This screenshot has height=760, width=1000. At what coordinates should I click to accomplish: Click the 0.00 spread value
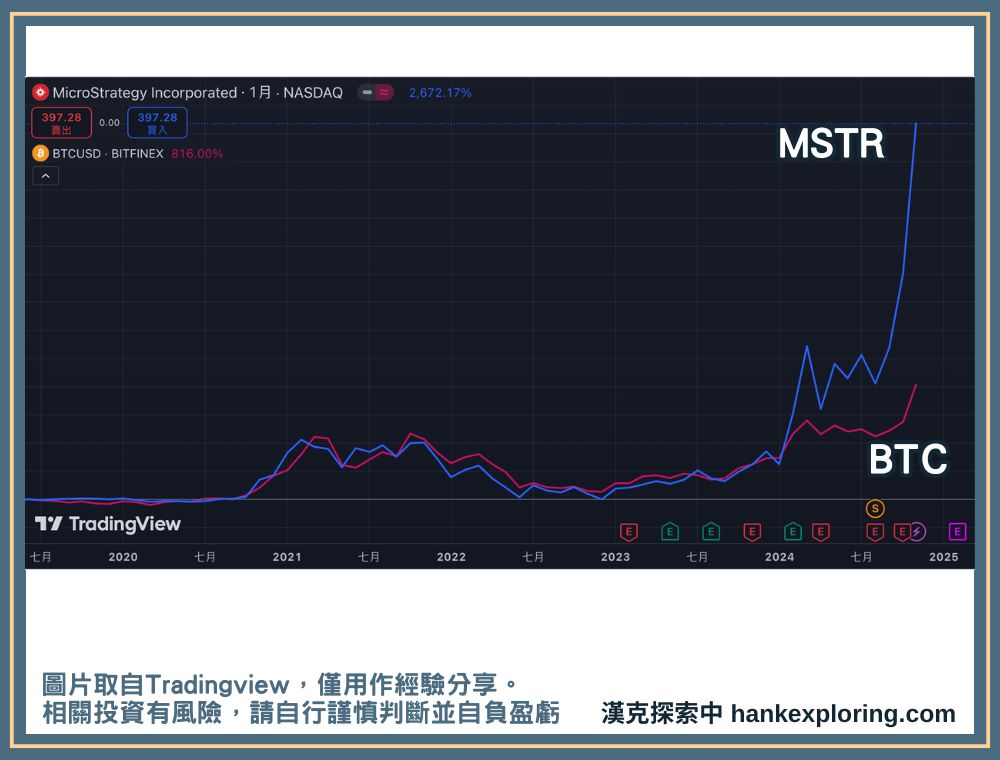pyautogui.click(x=110, y=122)
